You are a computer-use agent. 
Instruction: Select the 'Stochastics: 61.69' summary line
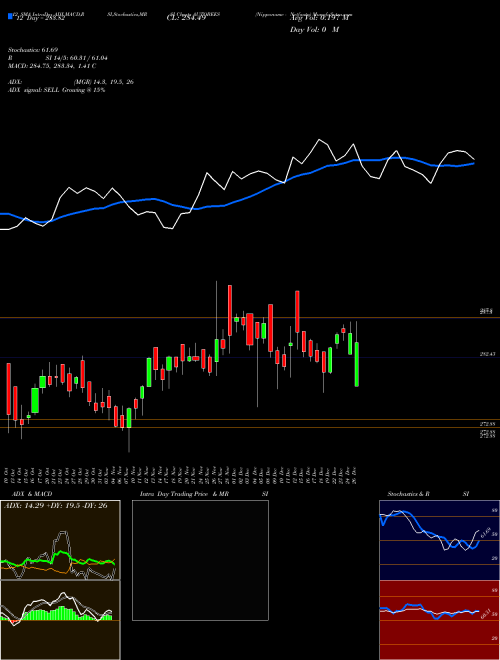coord(32,50)
